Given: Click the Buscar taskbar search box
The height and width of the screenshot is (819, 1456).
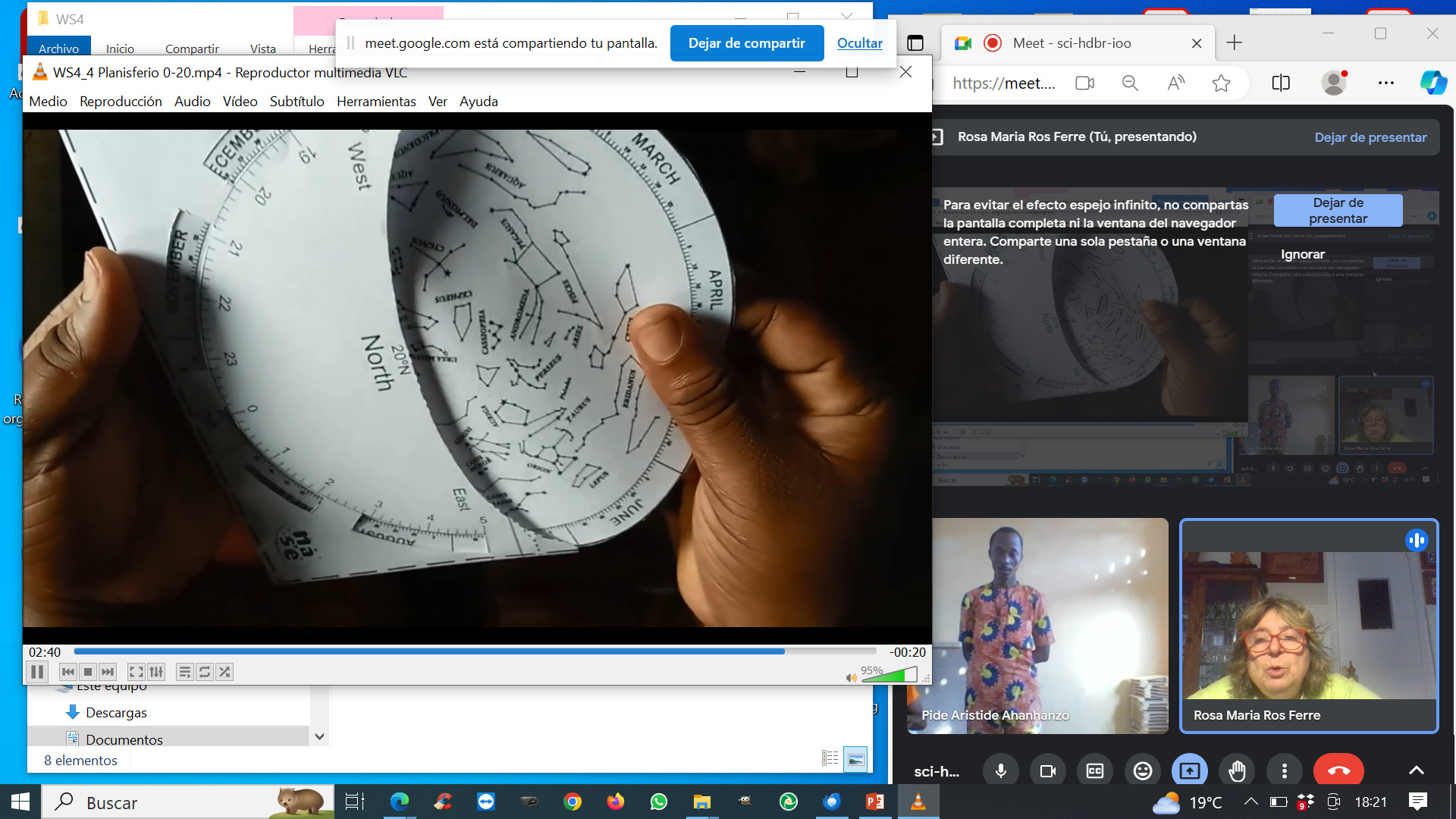Looking at the screenshot, I should tap(188, 802).
